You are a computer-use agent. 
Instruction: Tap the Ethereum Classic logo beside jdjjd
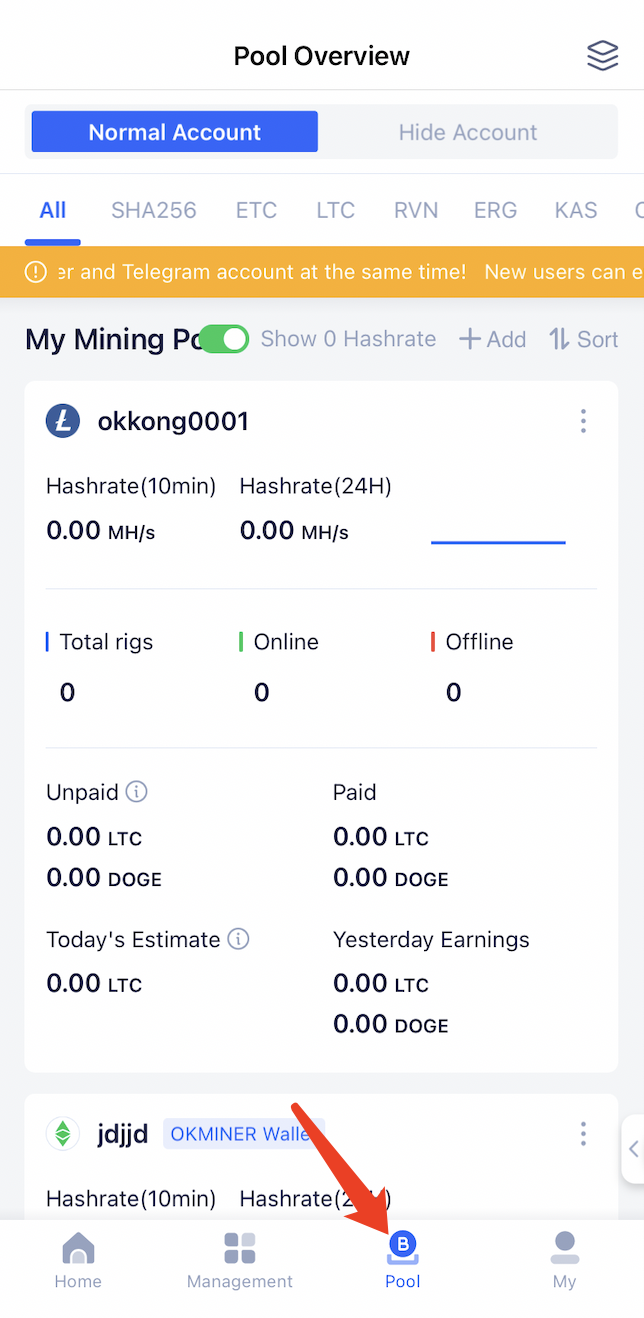coord(63,1133)
